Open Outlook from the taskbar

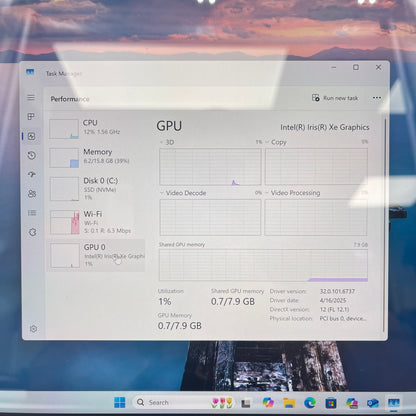point(373,403)
